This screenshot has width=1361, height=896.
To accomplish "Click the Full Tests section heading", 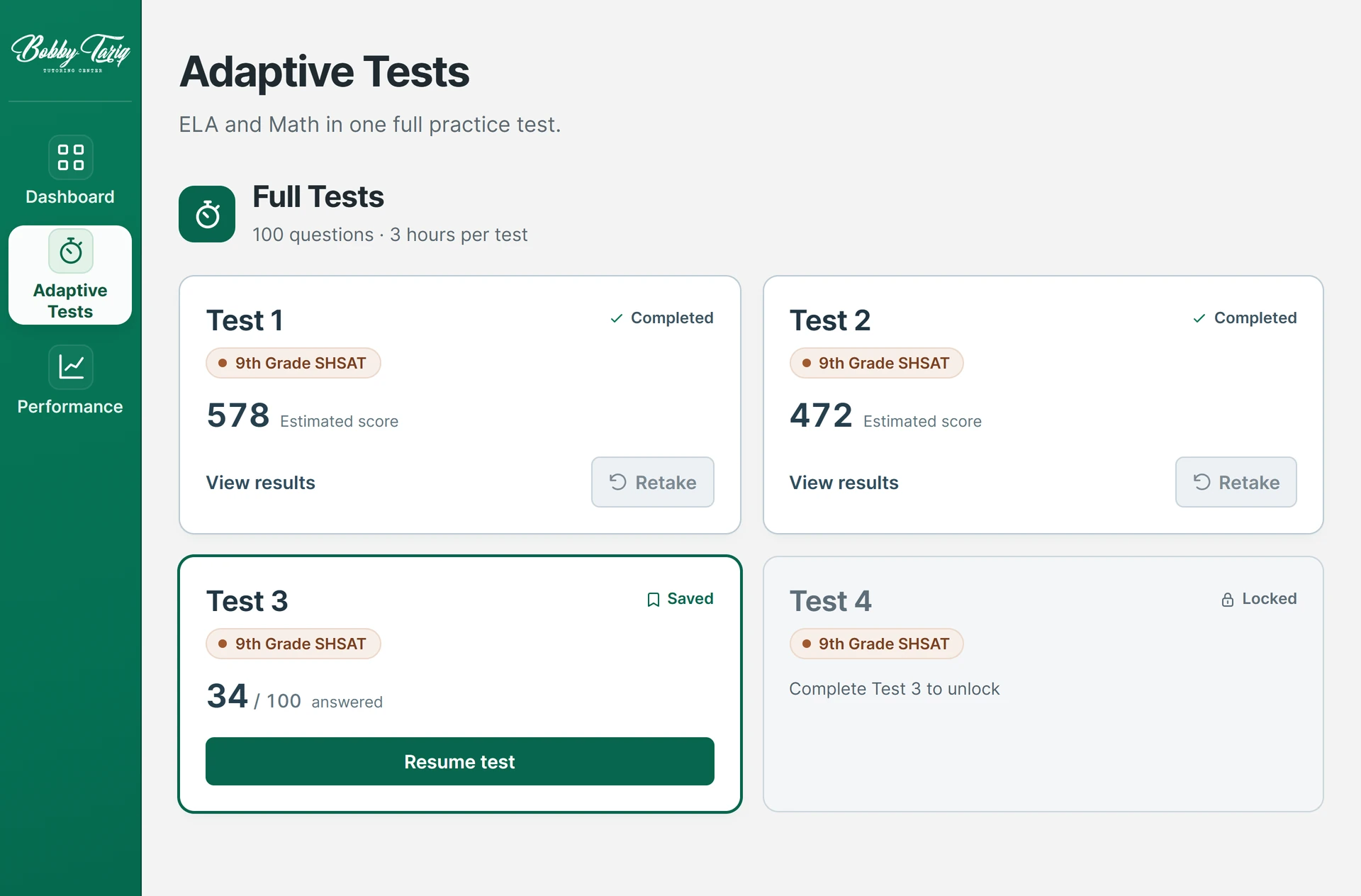I will (x=318, y=197).
